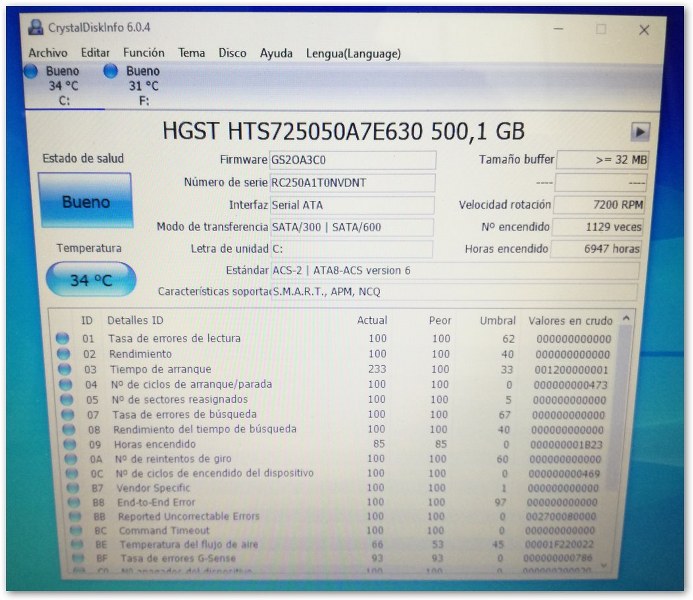Click the next disk arrow button
The width and height of the screenshot is (693, 600).
pos(640,132)
